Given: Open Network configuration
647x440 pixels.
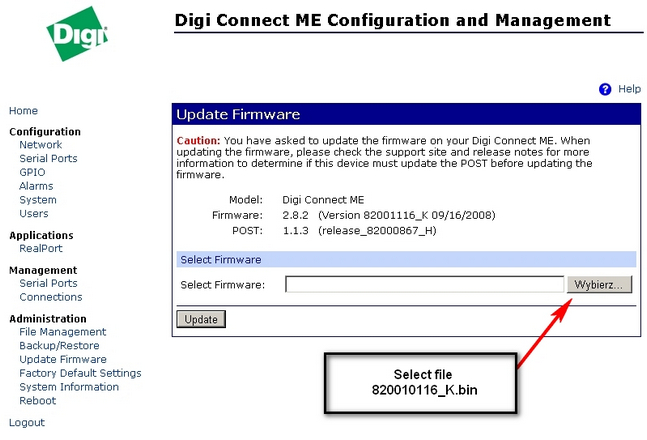Looking at the screenshot, I should 40,145.
